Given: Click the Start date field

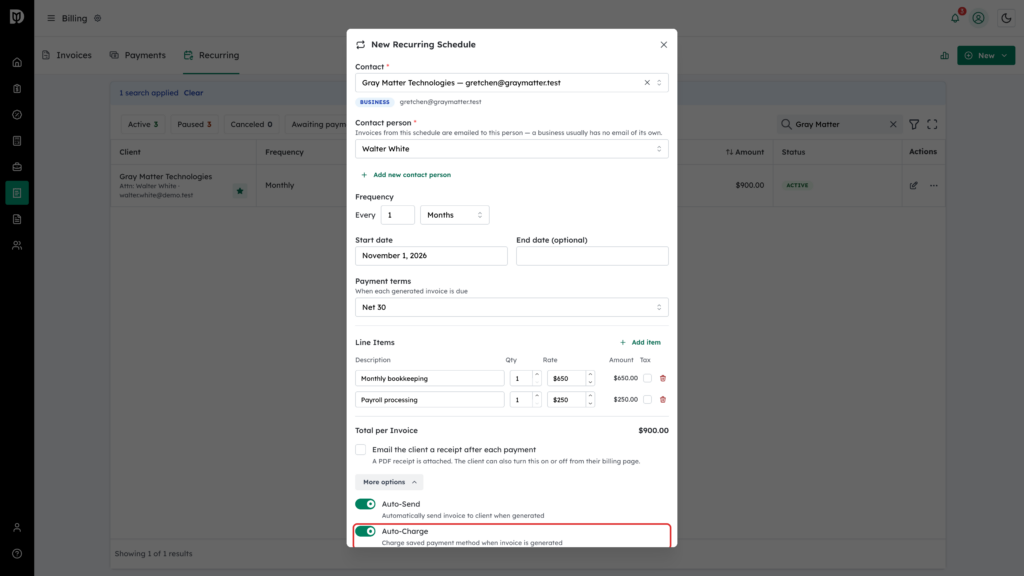Looking at the screenshot, I should [x=431, y=256].
